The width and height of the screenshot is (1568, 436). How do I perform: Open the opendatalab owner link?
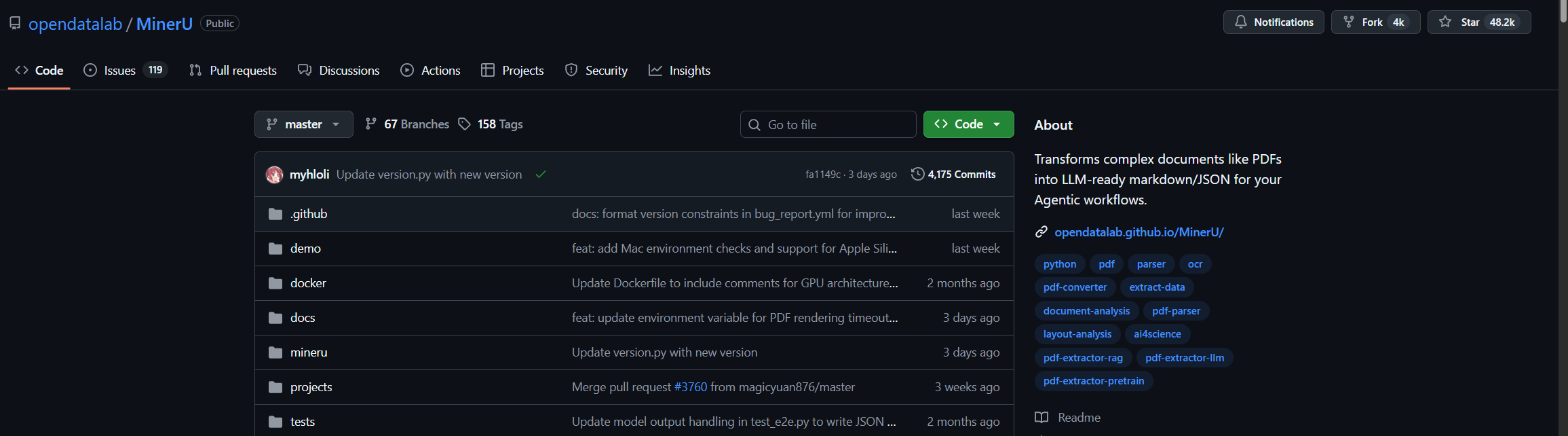tap(75, 24)
